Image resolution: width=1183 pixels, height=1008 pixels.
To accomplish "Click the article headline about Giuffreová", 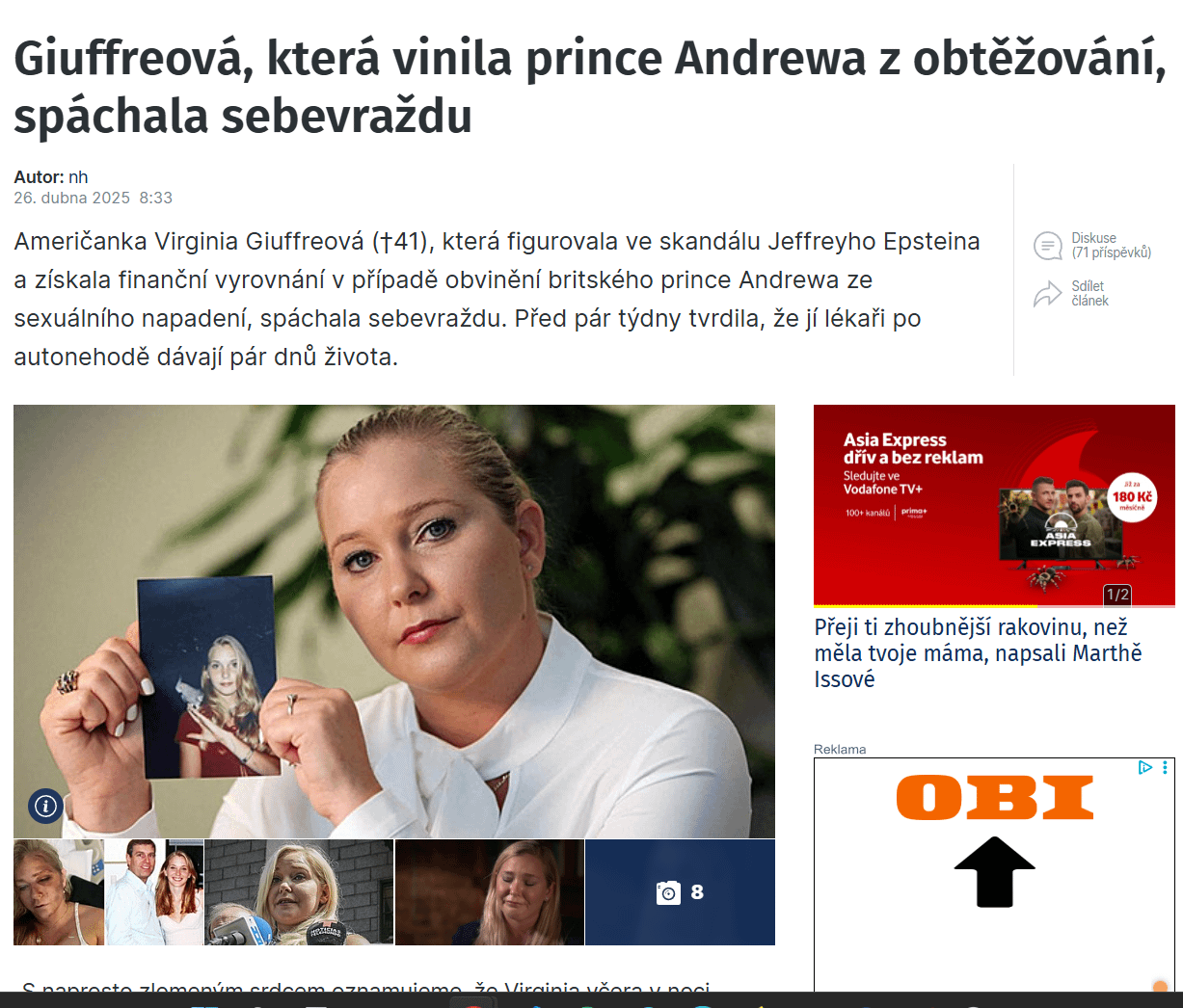I will coord(590,86).
